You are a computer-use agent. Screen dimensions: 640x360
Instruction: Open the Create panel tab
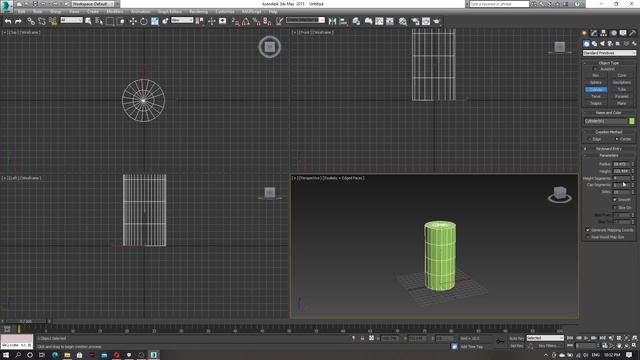(x=584, y=33)
